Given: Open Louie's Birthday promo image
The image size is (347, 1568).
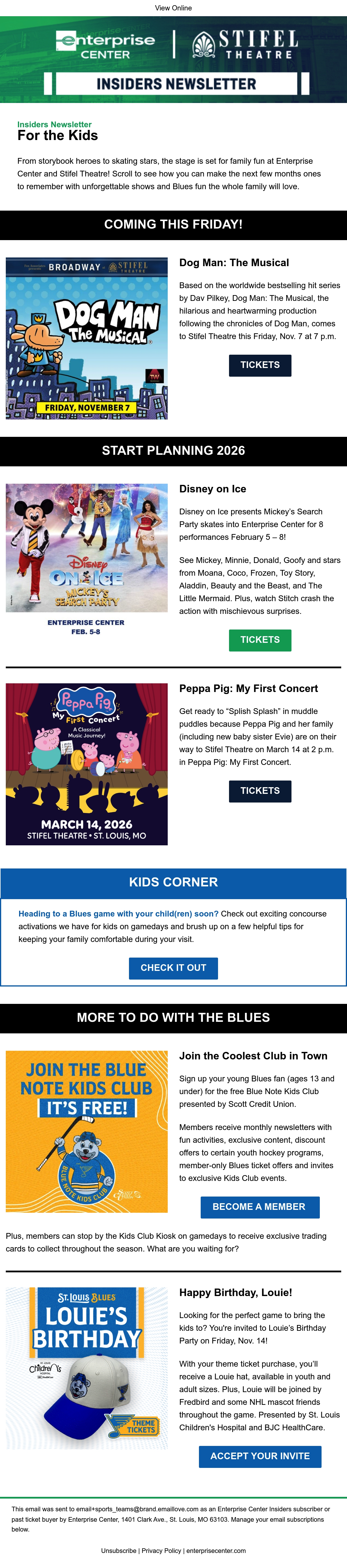Looking at the screenshot, I should [x=86, y=1368].
